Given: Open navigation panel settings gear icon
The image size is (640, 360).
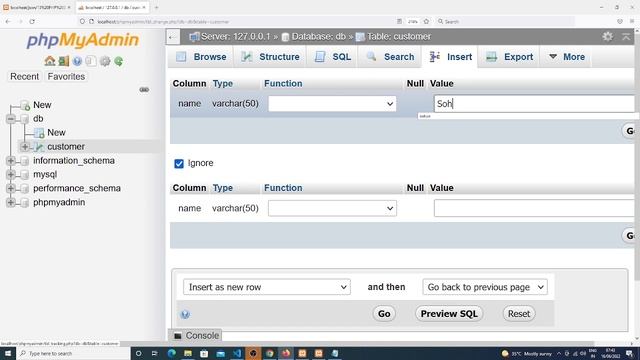Looking at the screenshot, I should tap(105, 61).
